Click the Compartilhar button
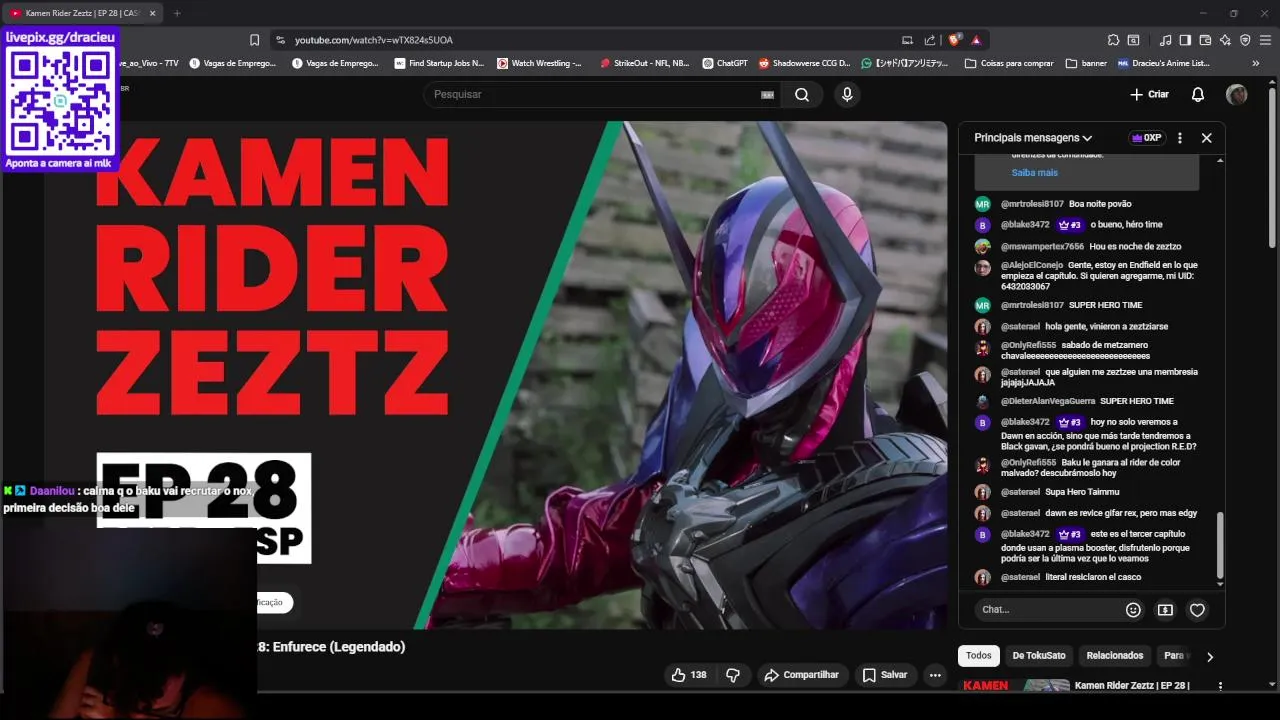The height and width of the screenshot is (720, 1280). point(802,675)
